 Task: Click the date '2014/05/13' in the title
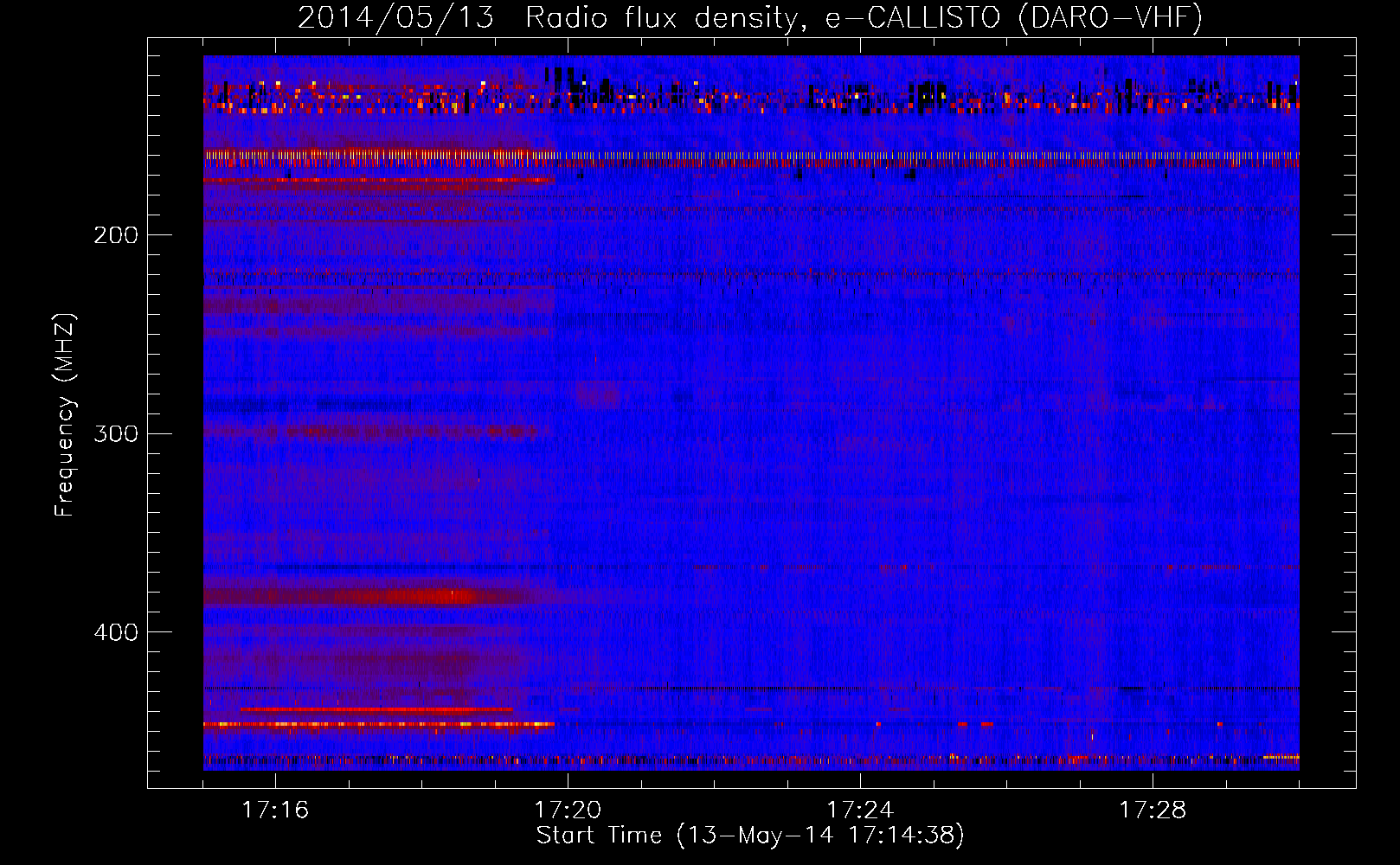pyautogui.click(x=396, y=18)
